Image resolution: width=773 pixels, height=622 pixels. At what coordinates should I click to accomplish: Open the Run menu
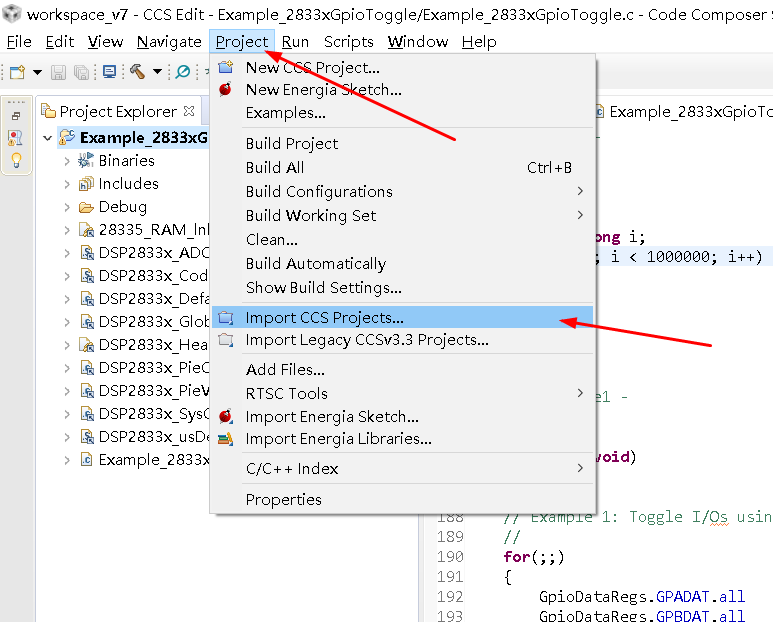tap(295, 42)
